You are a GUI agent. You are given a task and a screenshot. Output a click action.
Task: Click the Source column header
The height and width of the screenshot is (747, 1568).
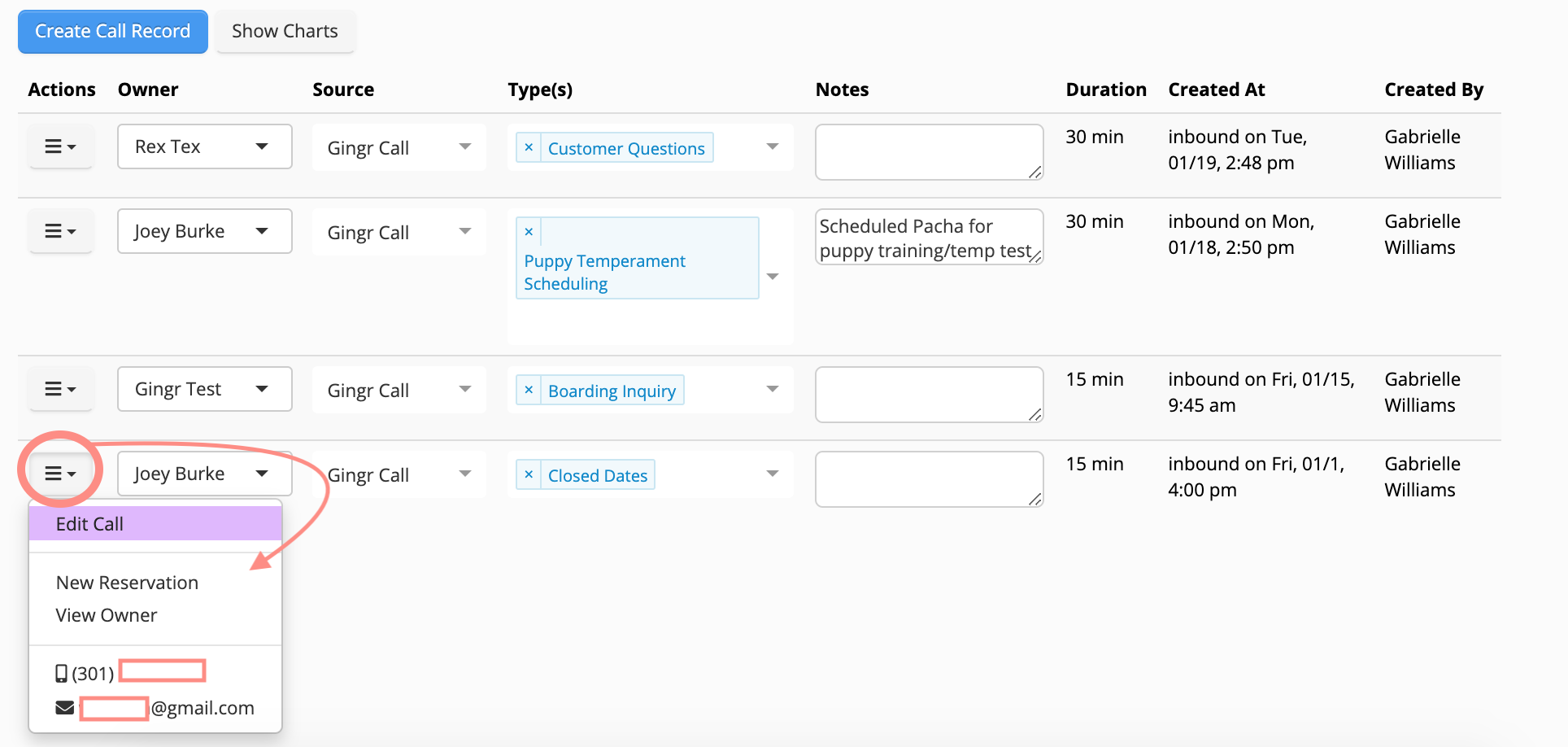tap(343, 90)
